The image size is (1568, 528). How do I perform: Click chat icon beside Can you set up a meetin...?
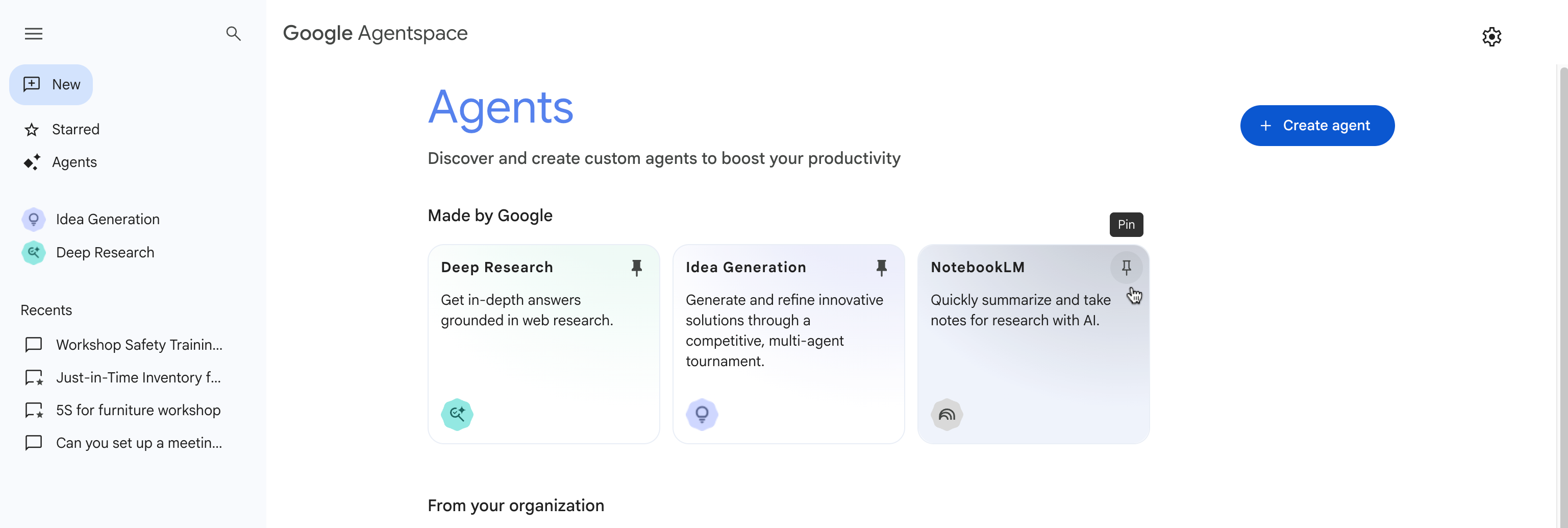34,443
